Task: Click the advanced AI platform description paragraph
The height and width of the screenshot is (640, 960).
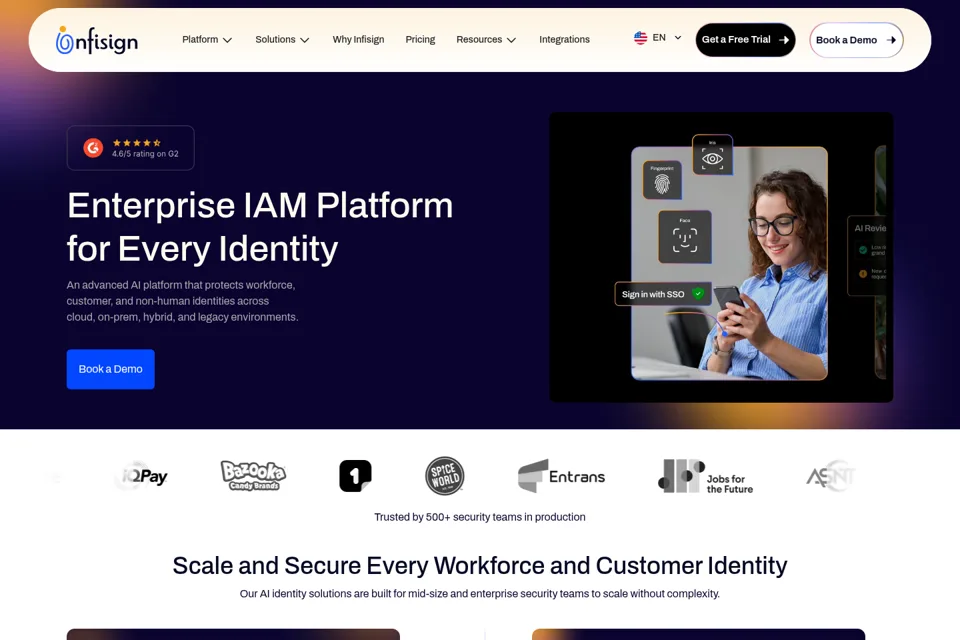Action: tap(182, 301)
